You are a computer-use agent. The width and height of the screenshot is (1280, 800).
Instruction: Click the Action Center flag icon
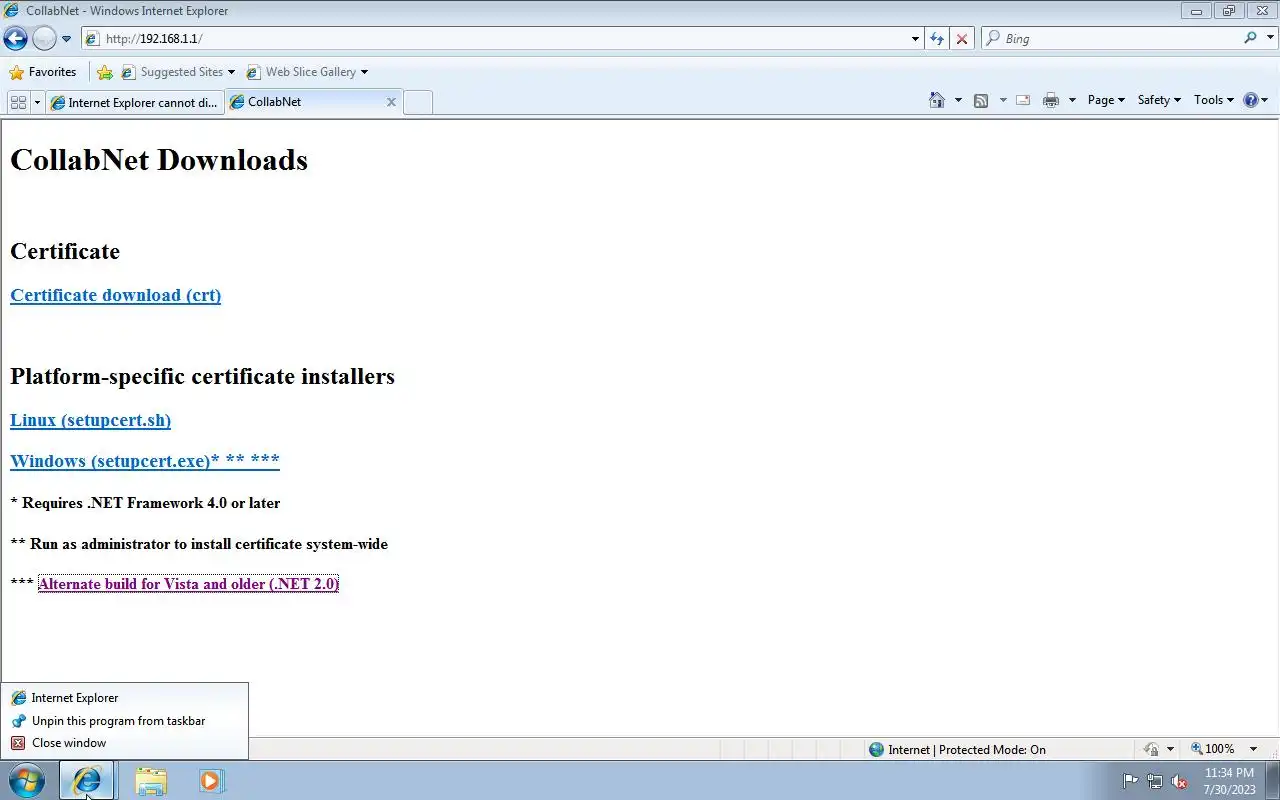pyautogui.click(x=1131, y=781)
